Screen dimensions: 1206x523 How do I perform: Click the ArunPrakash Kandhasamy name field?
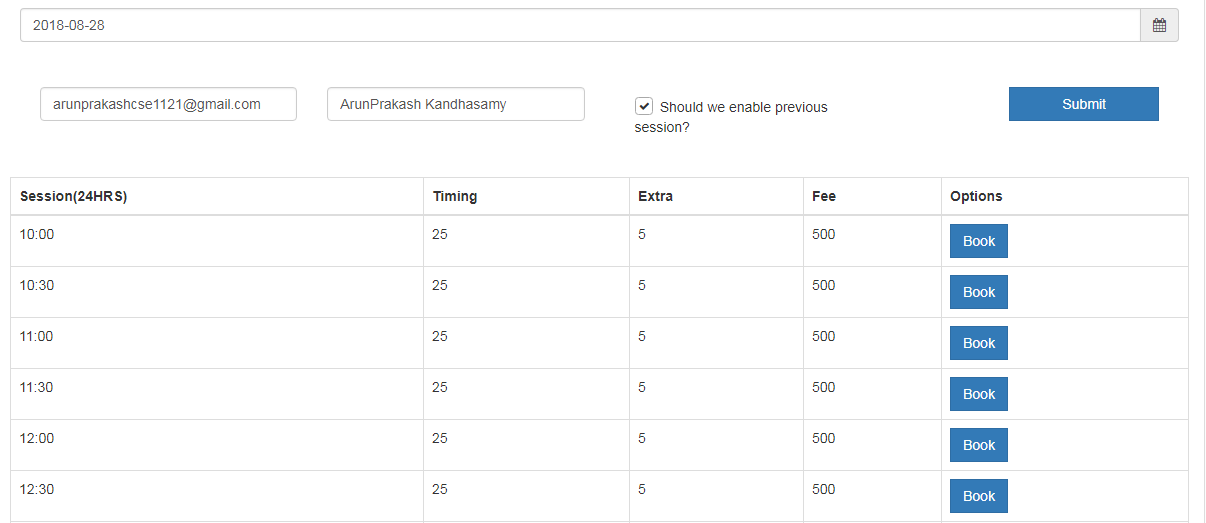pos(455,104)
